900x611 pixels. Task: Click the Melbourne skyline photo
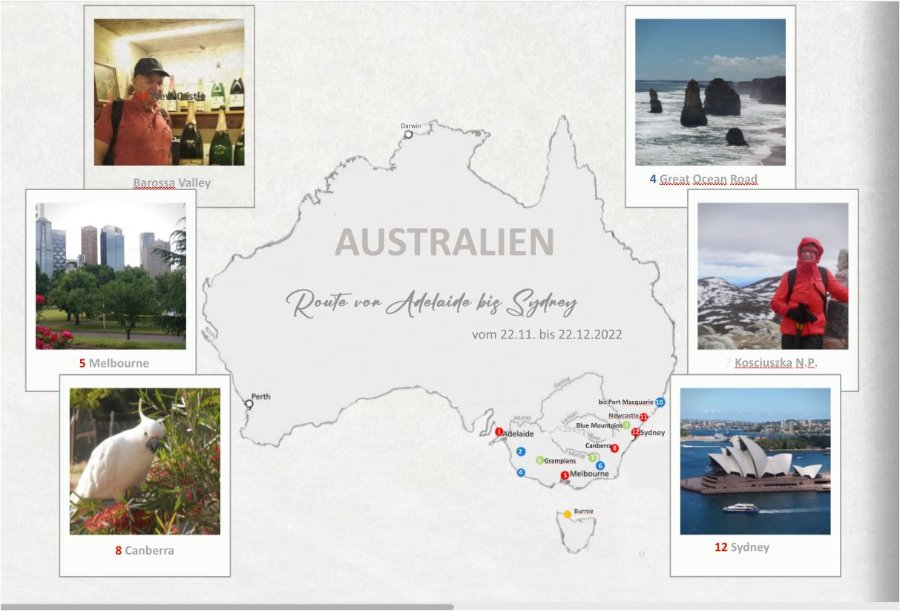click(111, 276)
